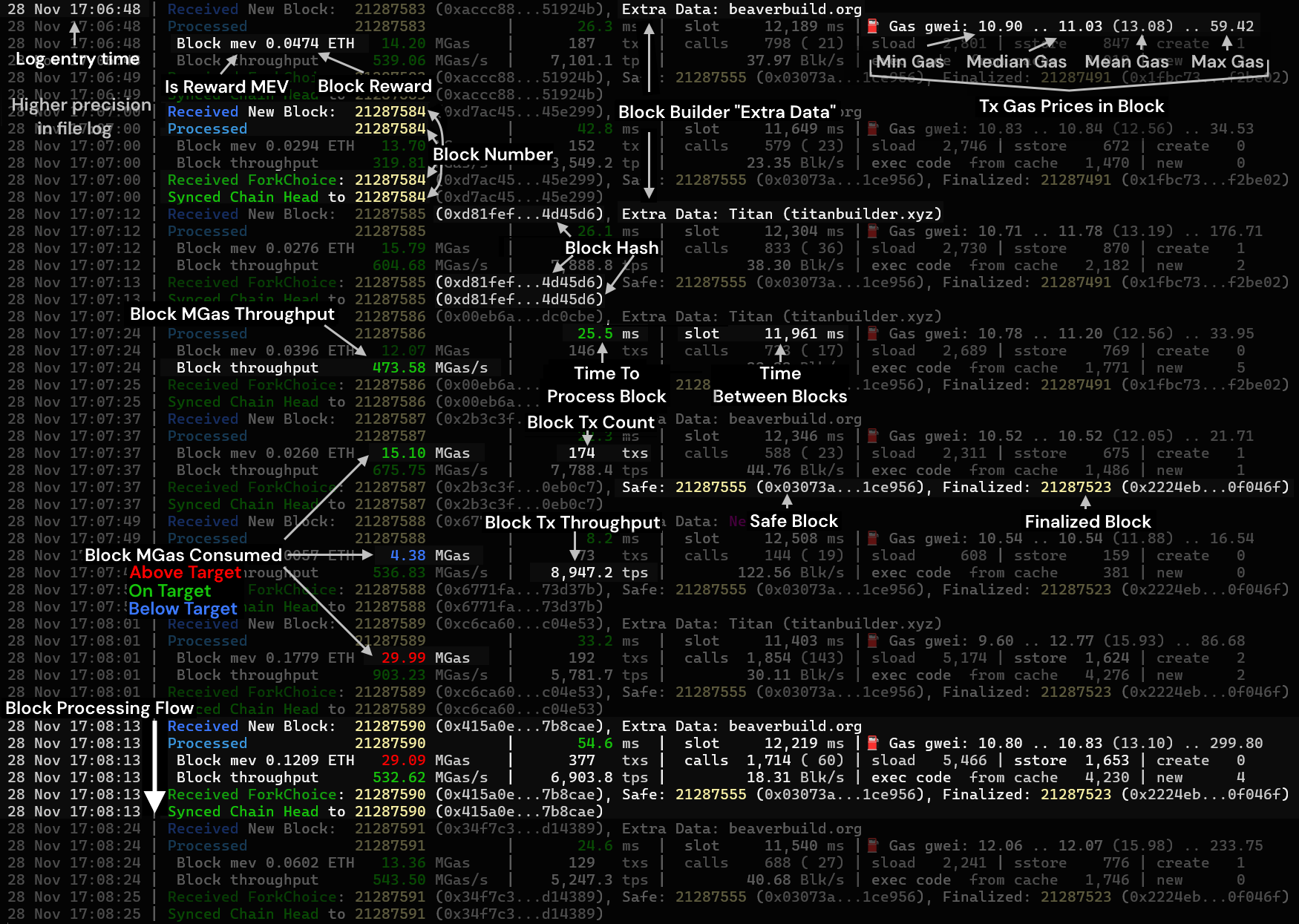Click the blocks-per-second value 18.31 Blk/s
Screen dimensions: 1299x924
pyautogui.click(x=795, y=777)
